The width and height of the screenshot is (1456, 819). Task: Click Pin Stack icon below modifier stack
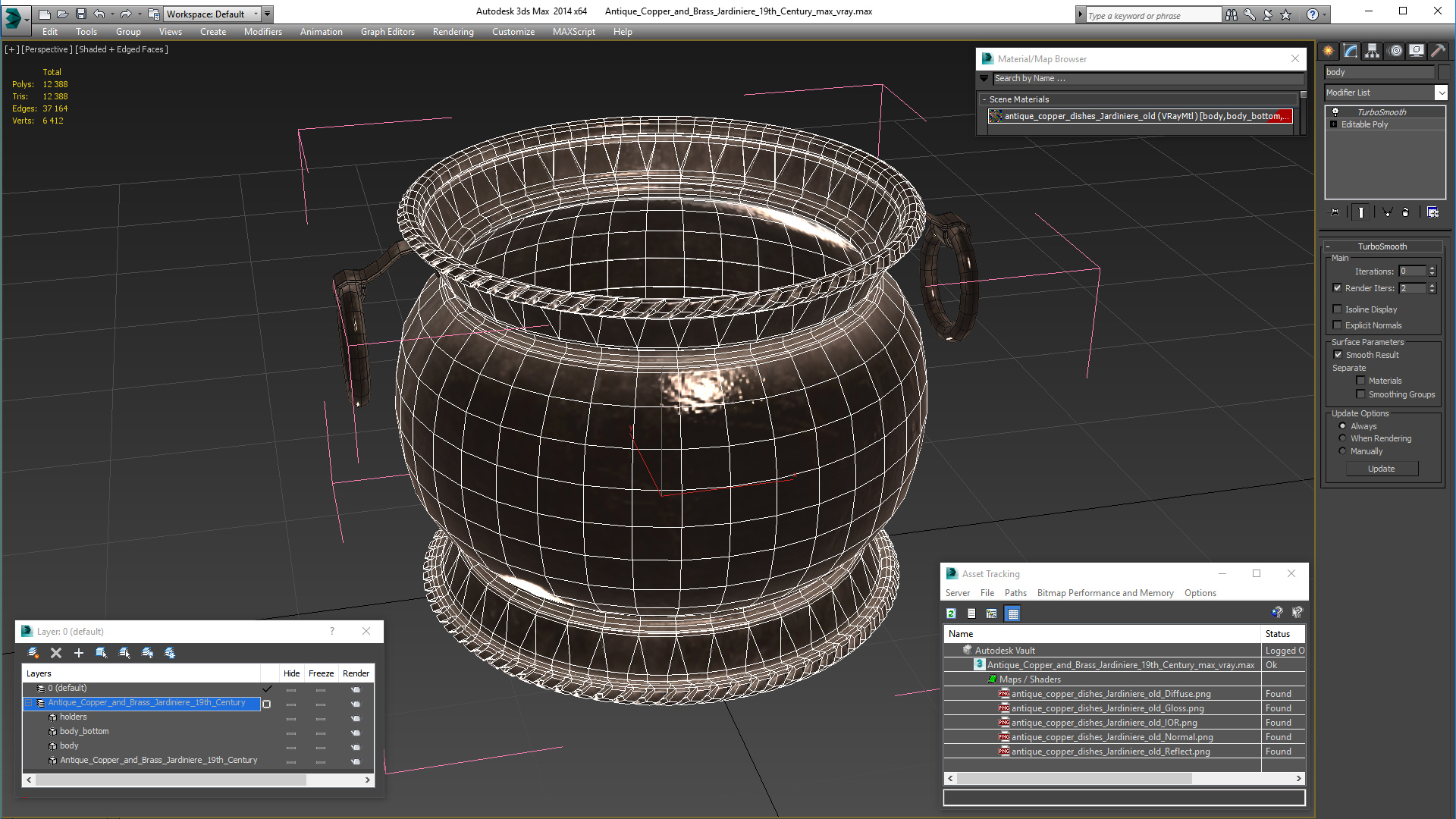click(x=1335, y=212)
